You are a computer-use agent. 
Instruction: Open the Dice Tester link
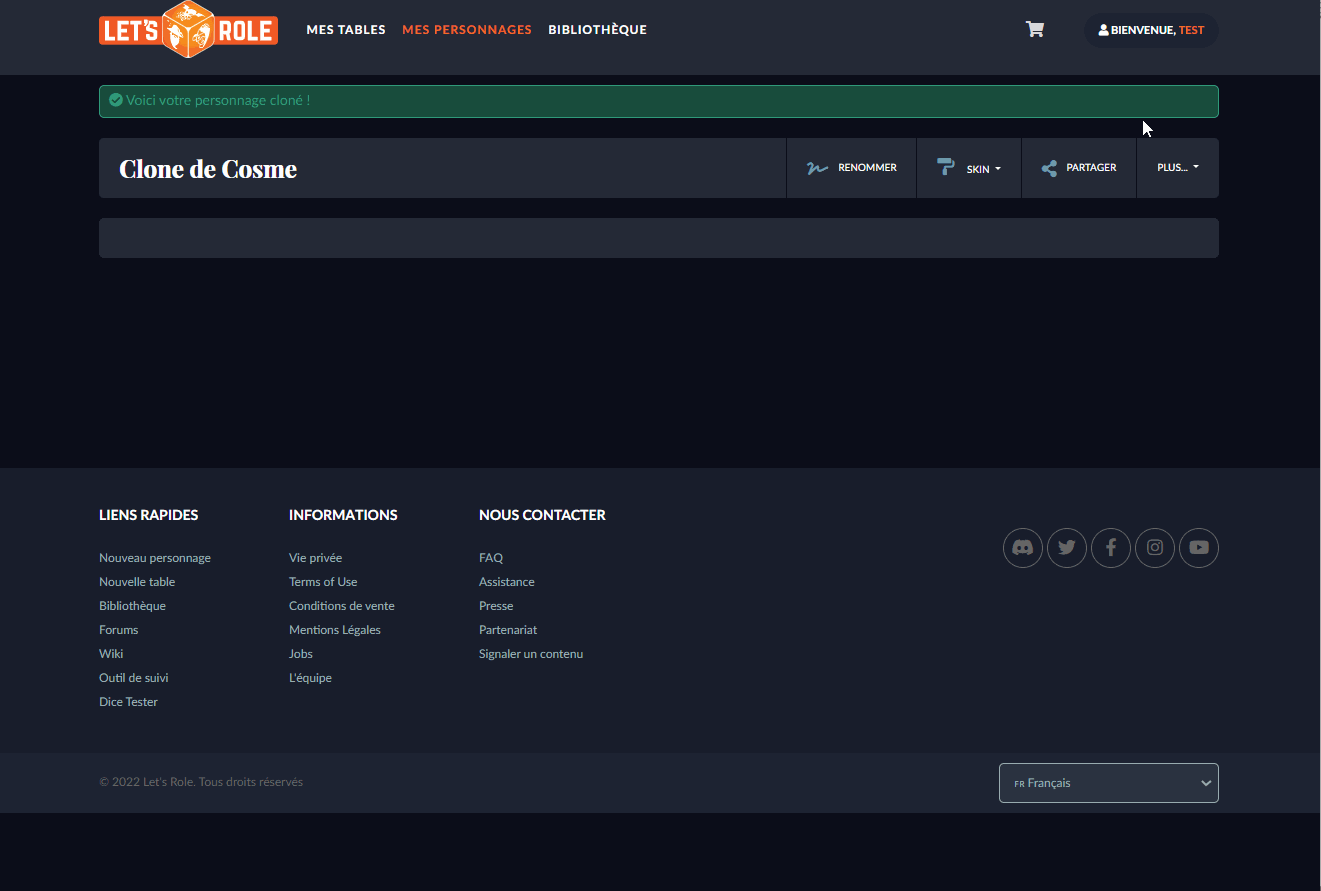click(x=128, y=702)
